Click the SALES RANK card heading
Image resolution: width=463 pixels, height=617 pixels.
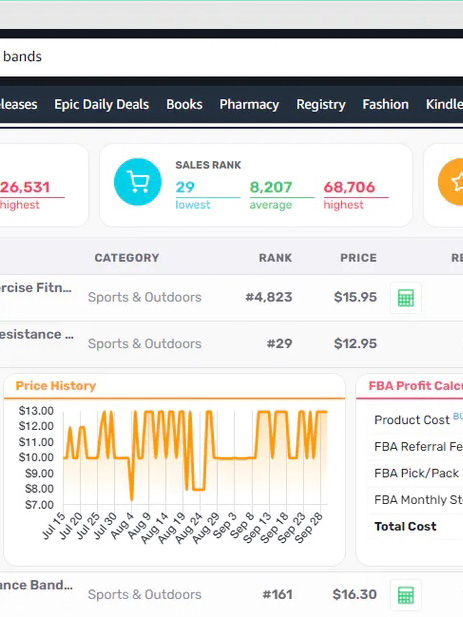[208, 165]
